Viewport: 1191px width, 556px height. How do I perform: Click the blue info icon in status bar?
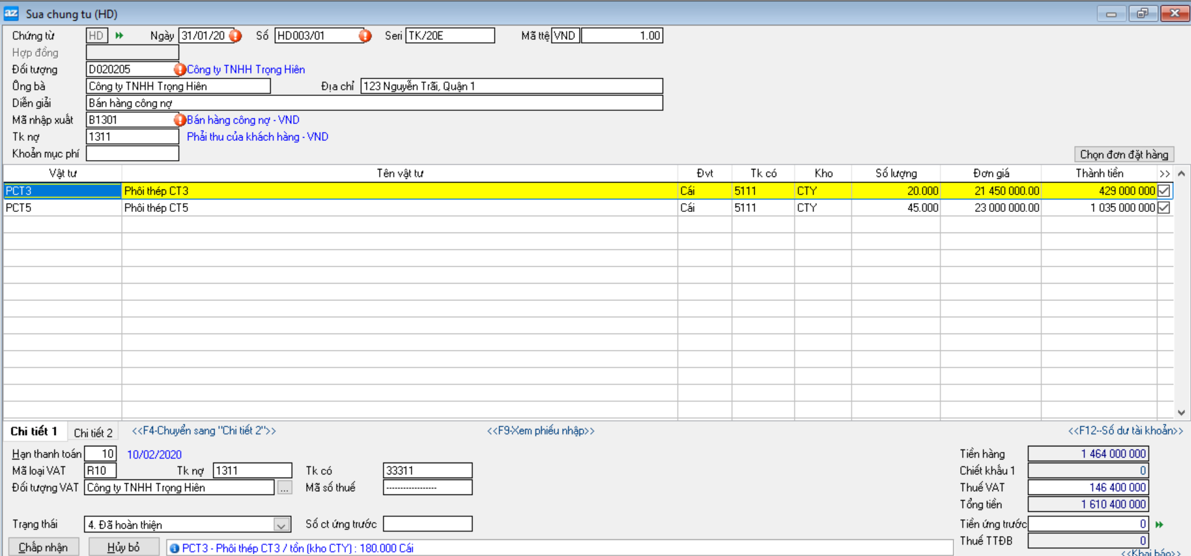(x=174, y=548)
